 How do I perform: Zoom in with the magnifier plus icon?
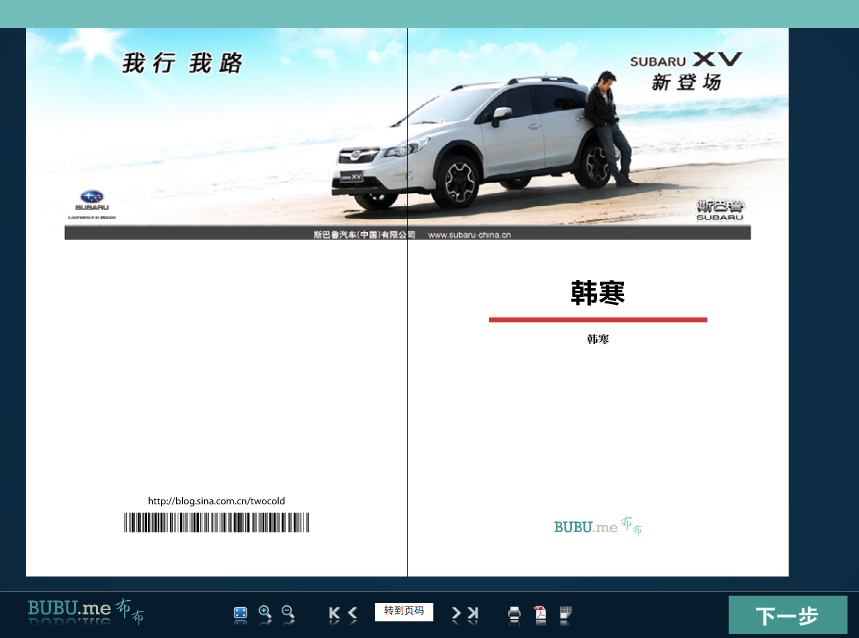pos(265,612)
